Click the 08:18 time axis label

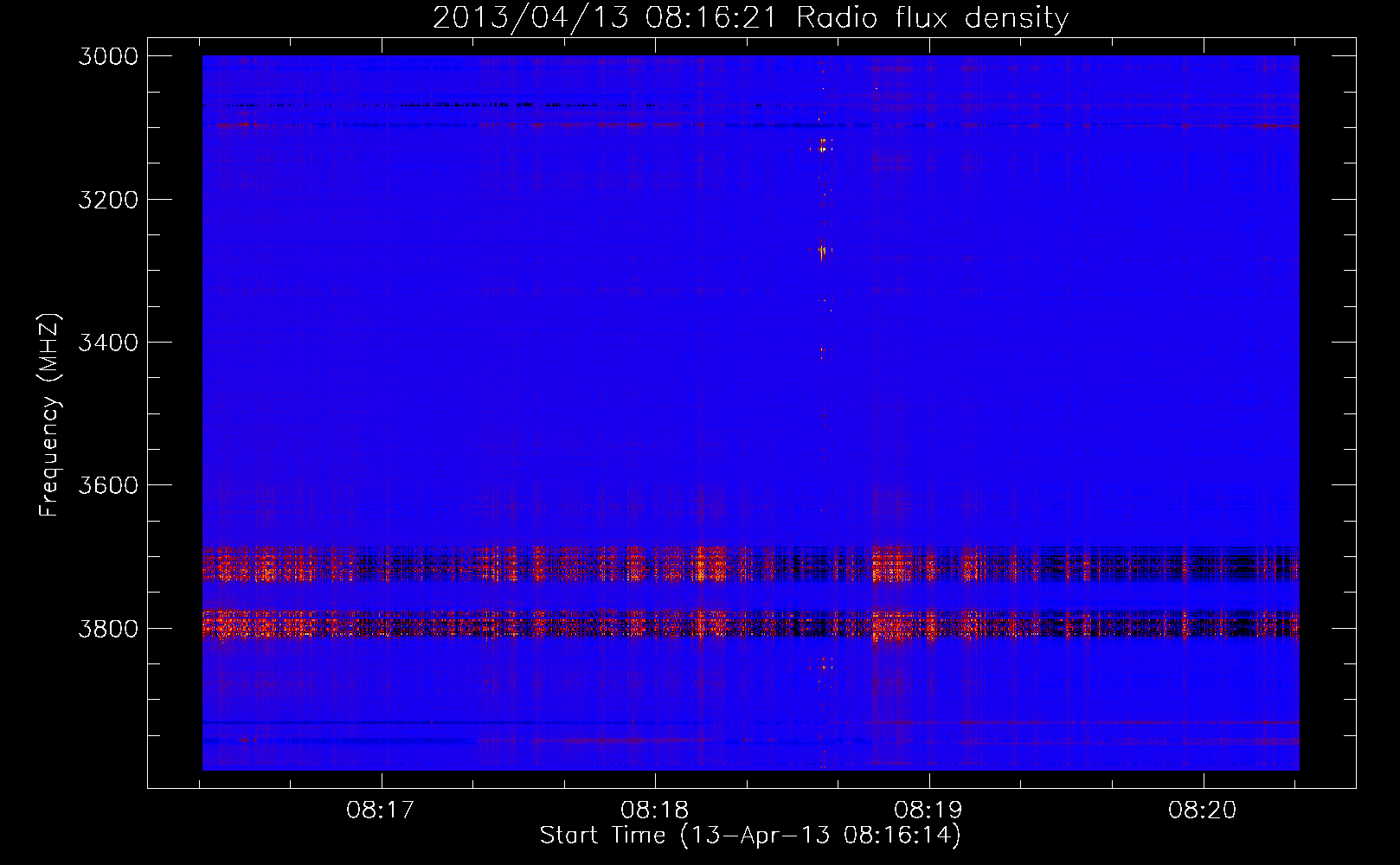(x=655, y=811)
